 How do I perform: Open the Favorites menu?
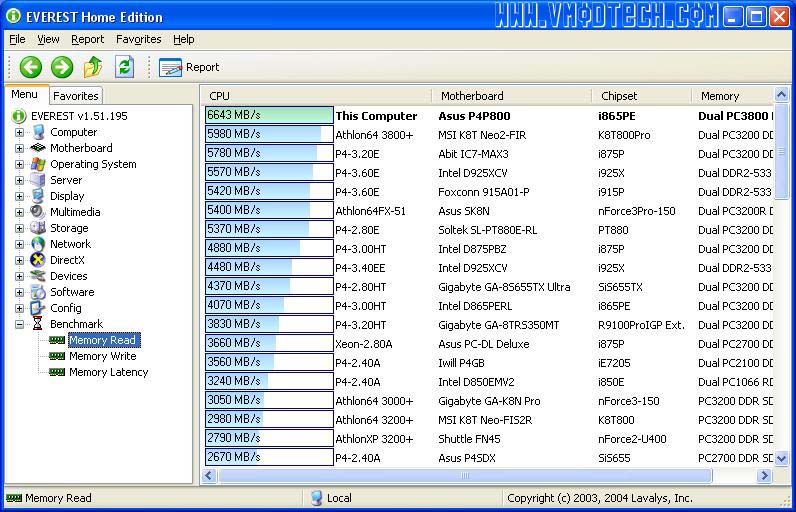(x=139, y=39)
